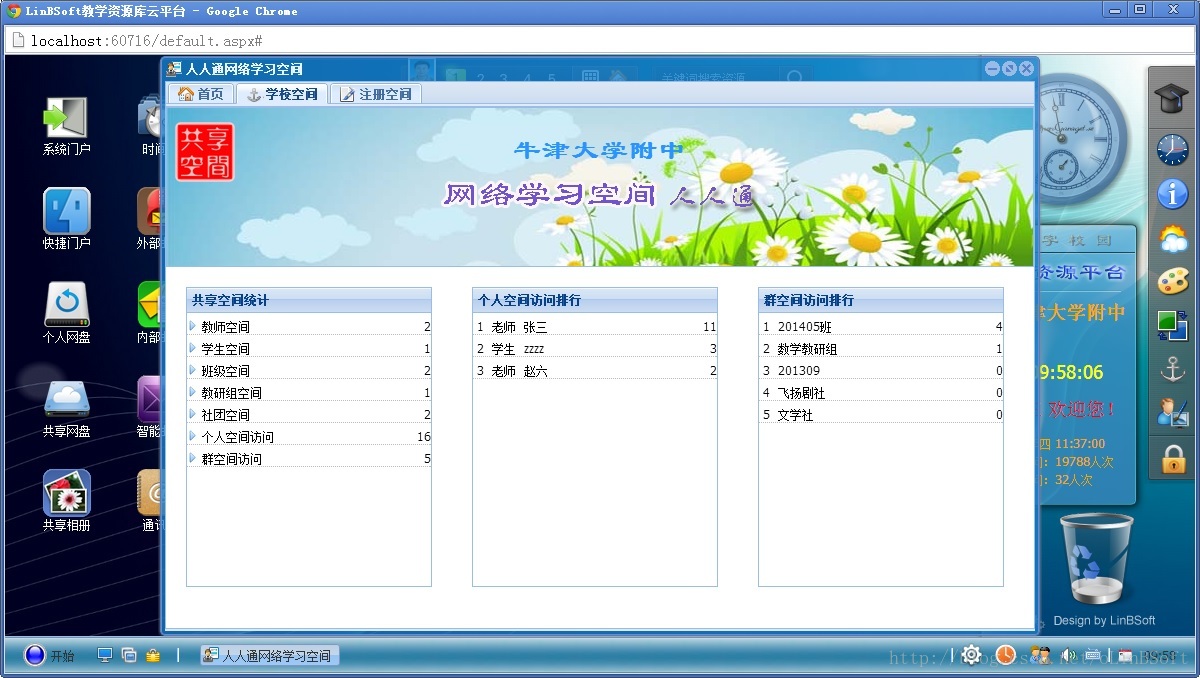Expand the 教研组空间 row triangle
The width and height of the screenshot is (1200, 678).
pos(192,392)
